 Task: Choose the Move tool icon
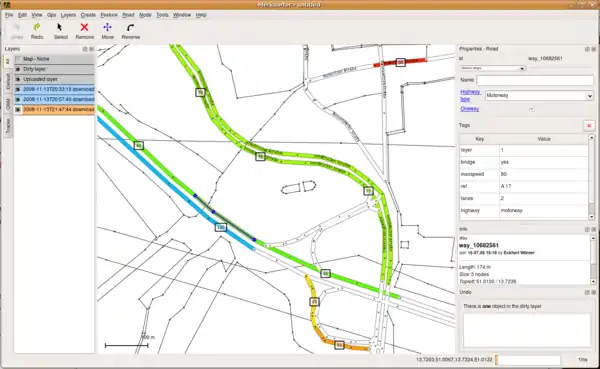[108, 27]
